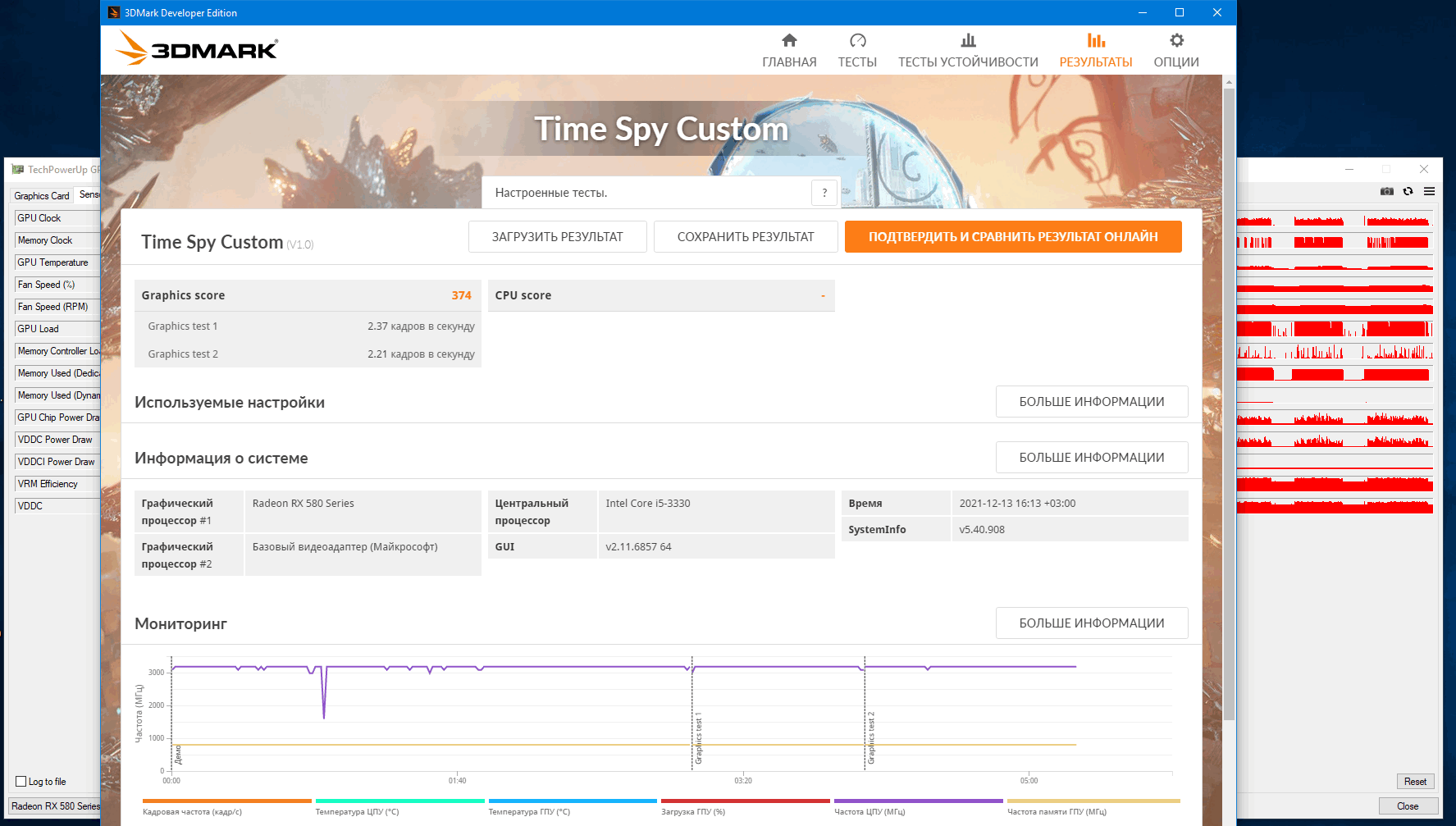Image resolution: width=1456 pixels, height=826 pixels.
Task: Toggle Кадровая частота legend color
Action: point(227,801)
